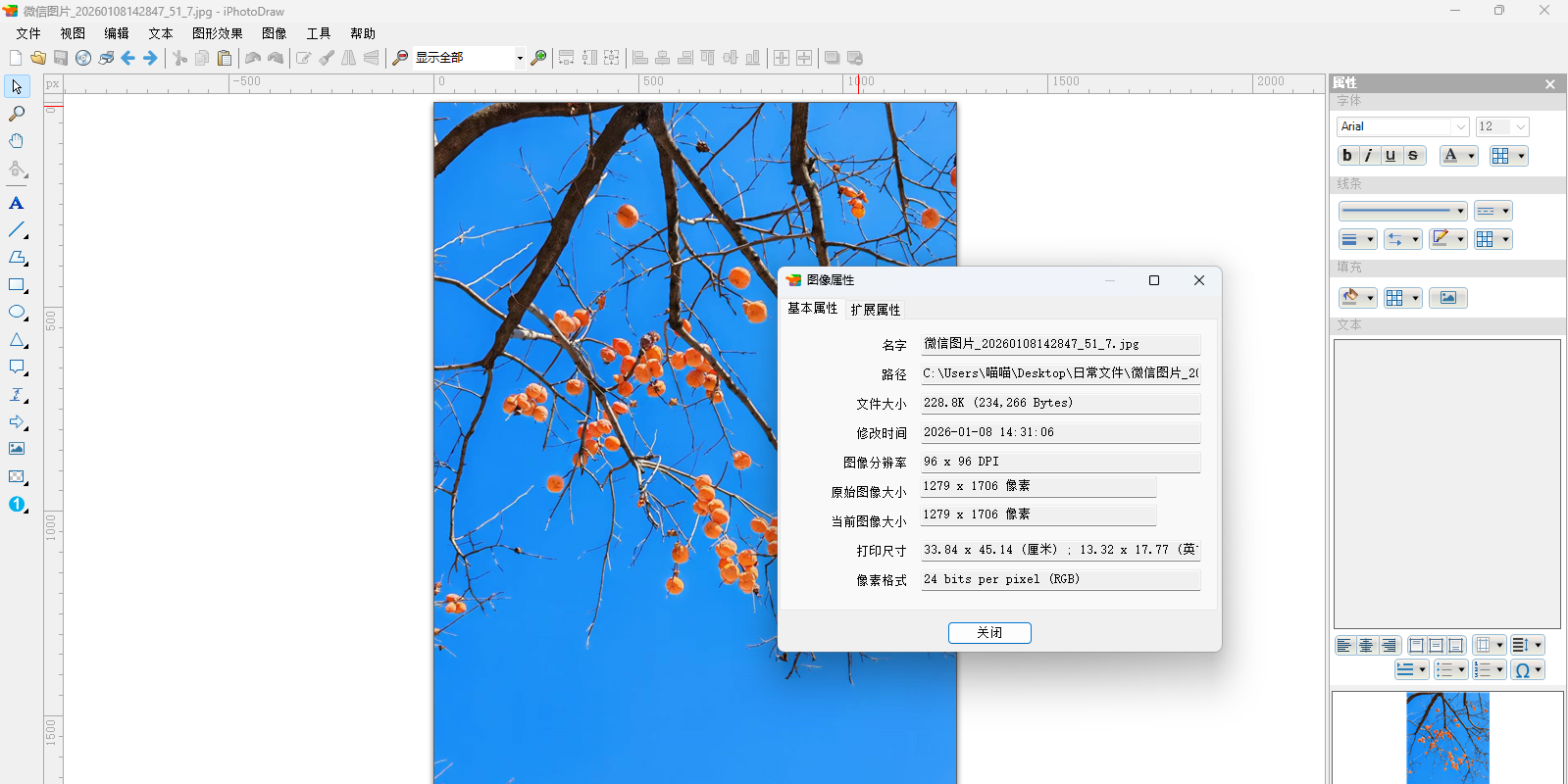Select the numbered marker tool
1568x784 pixels.
coord(17,504)
